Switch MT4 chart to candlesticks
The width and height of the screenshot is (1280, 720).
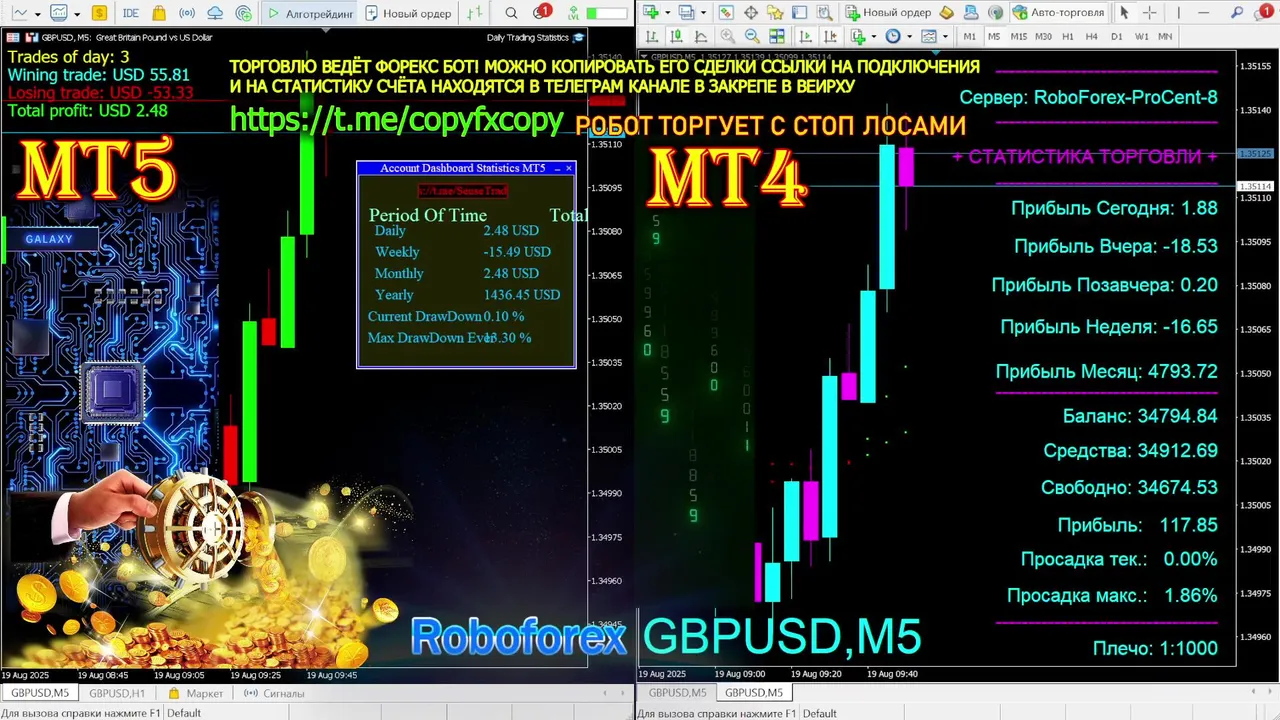click(x=676, y=36)
